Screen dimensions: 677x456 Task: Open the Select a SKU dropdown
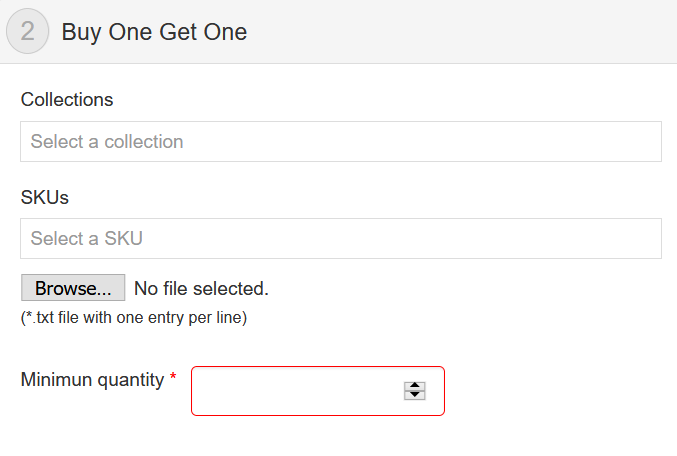pos(340,239)
